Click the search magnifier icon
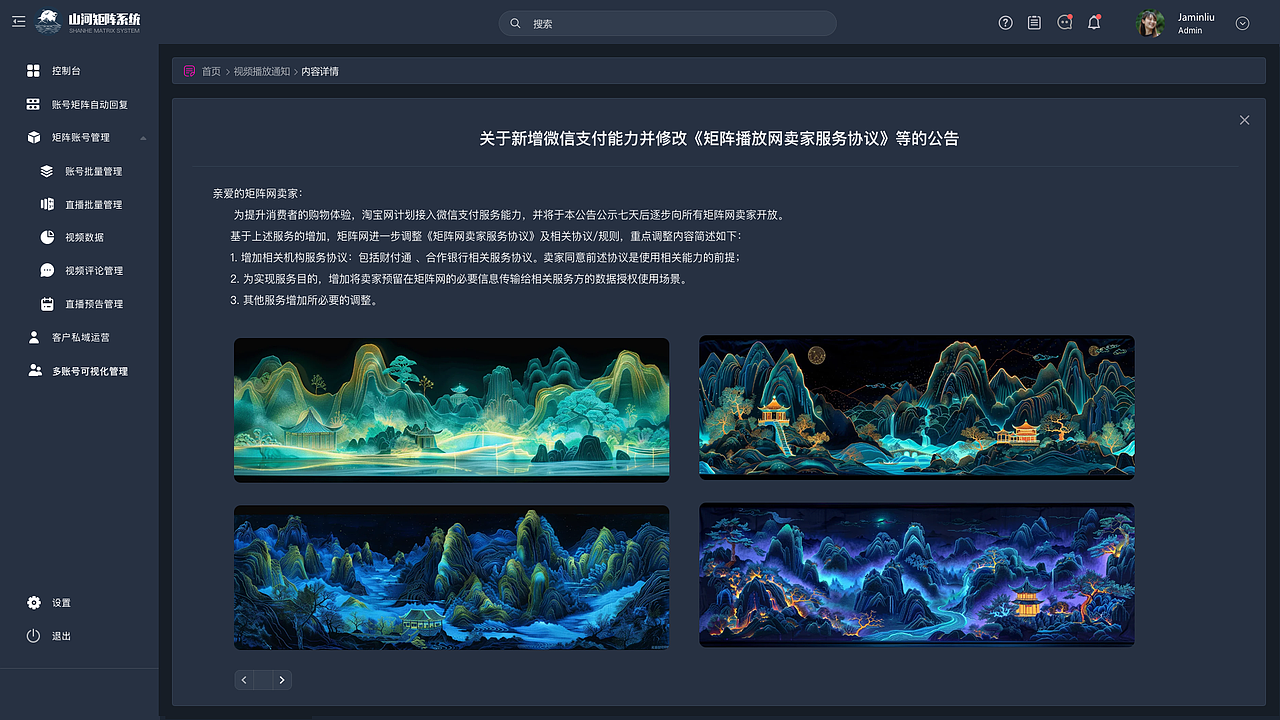This screenshot has width=1280, height=720. click(x=515, y=23)
